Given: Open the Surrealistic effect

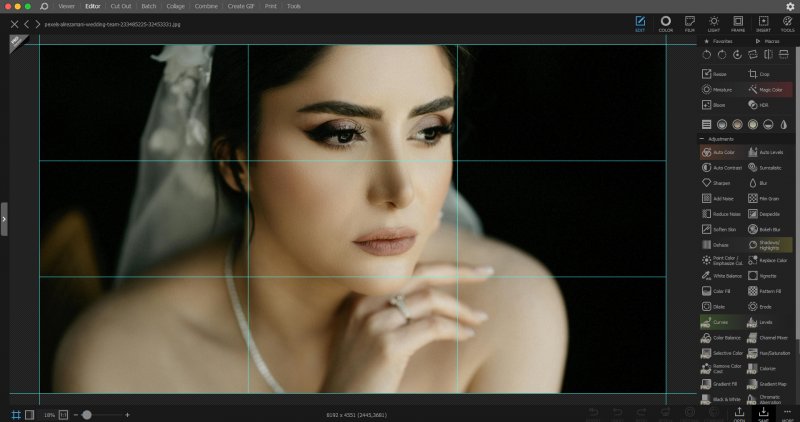Looking at the screenshot, I should (765, 167).
